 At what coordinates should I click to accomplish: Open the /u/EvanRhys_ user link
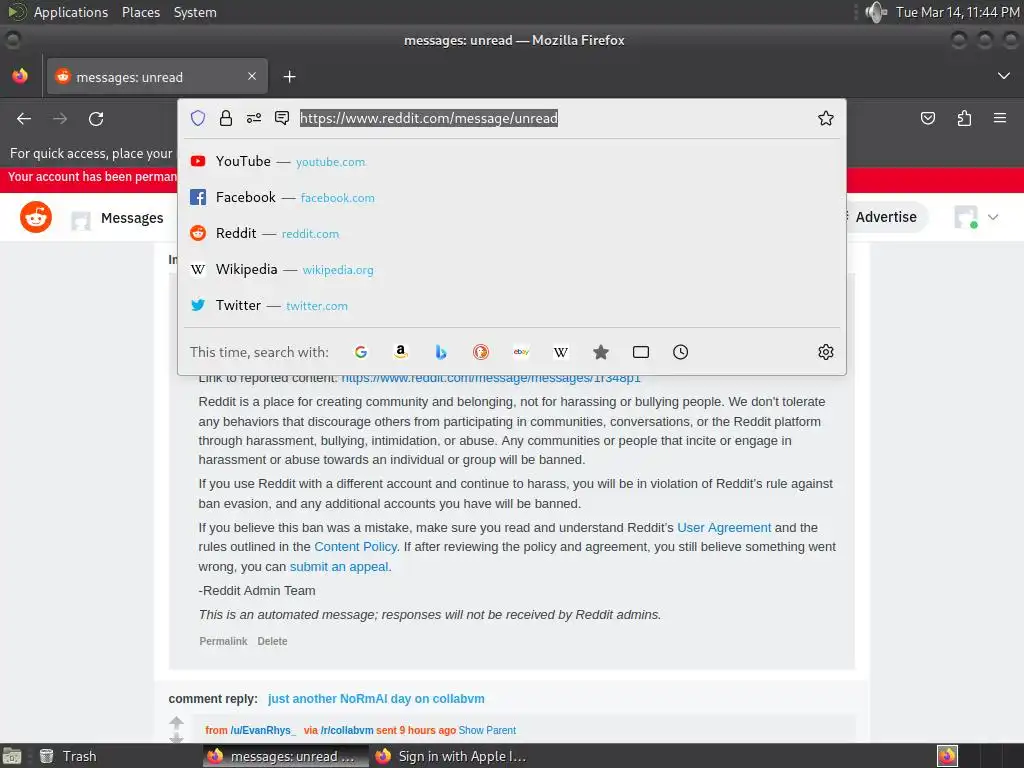point(263,730)
